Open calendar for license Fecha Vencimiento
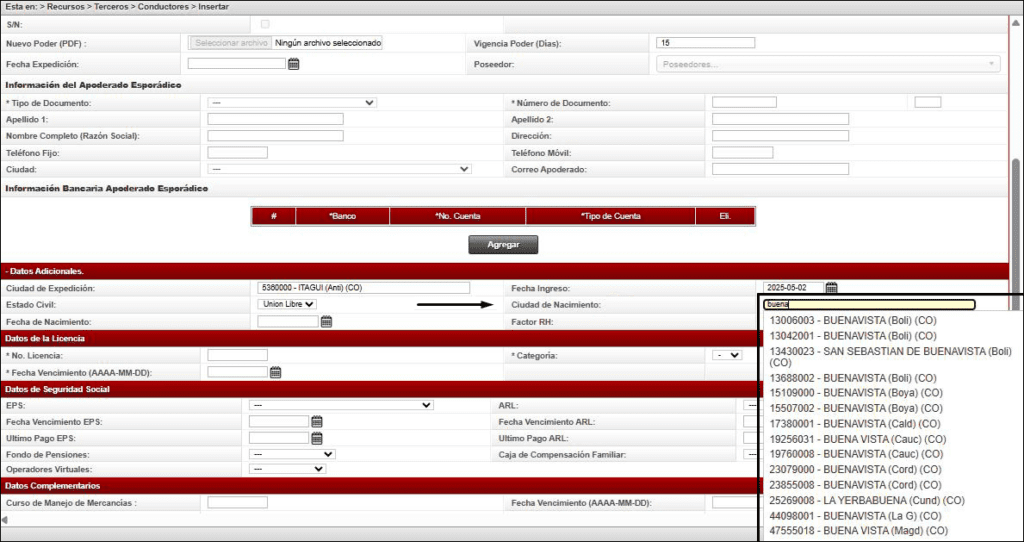The image size is (1024, 542). [276, 372]
